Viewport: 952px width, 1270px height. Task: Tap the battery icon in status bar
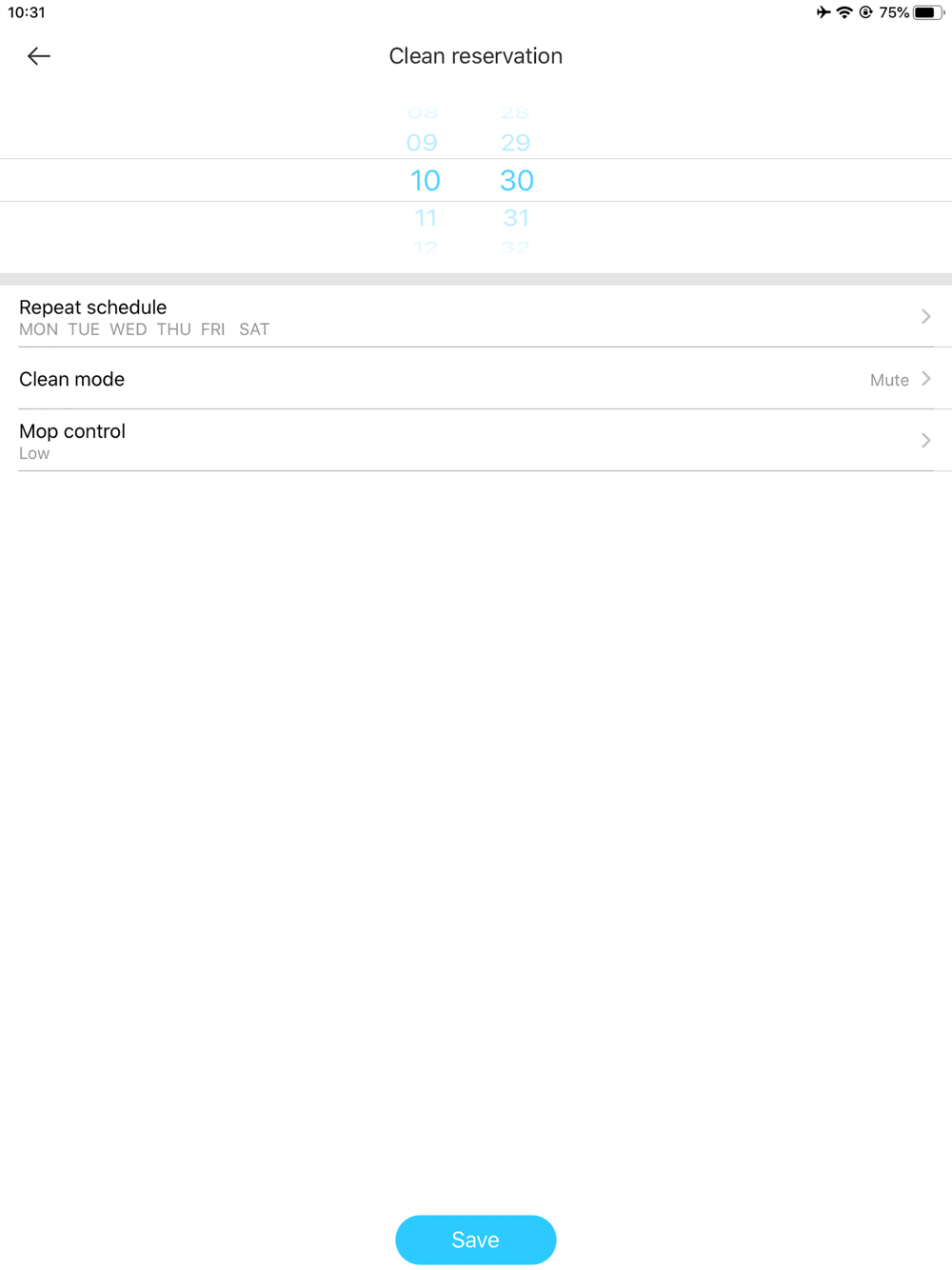click(x=928, y=12)
